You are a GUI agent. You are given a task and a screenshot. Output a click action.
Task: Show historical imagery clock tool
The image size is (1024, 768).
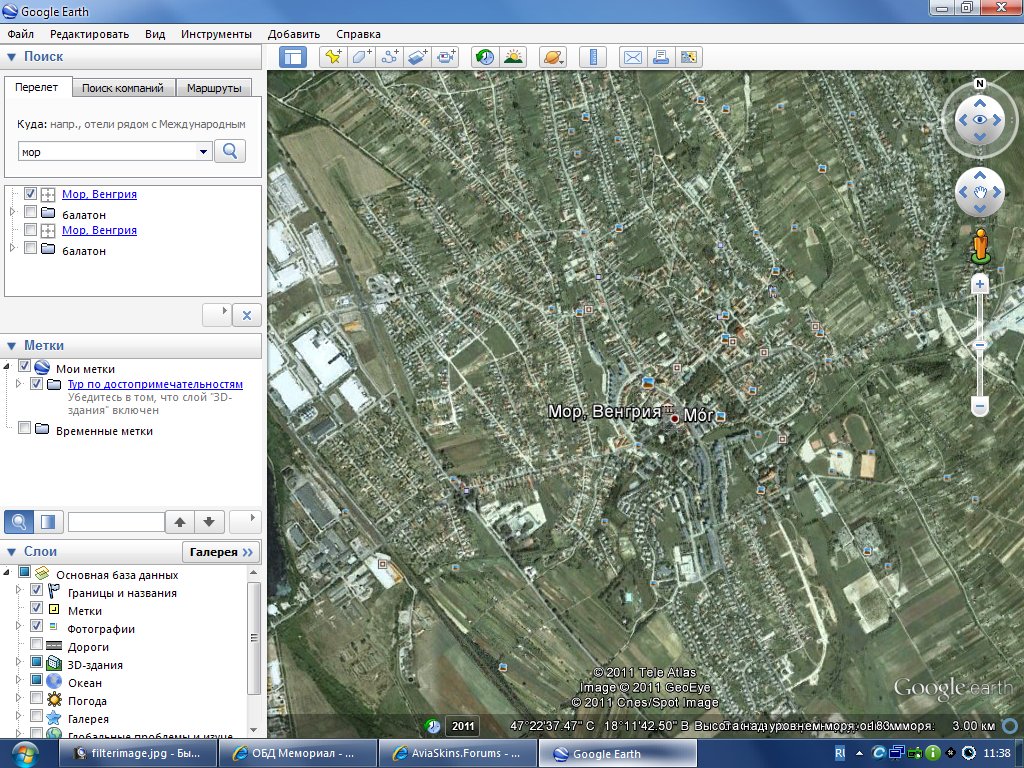(x=485, y=57)
